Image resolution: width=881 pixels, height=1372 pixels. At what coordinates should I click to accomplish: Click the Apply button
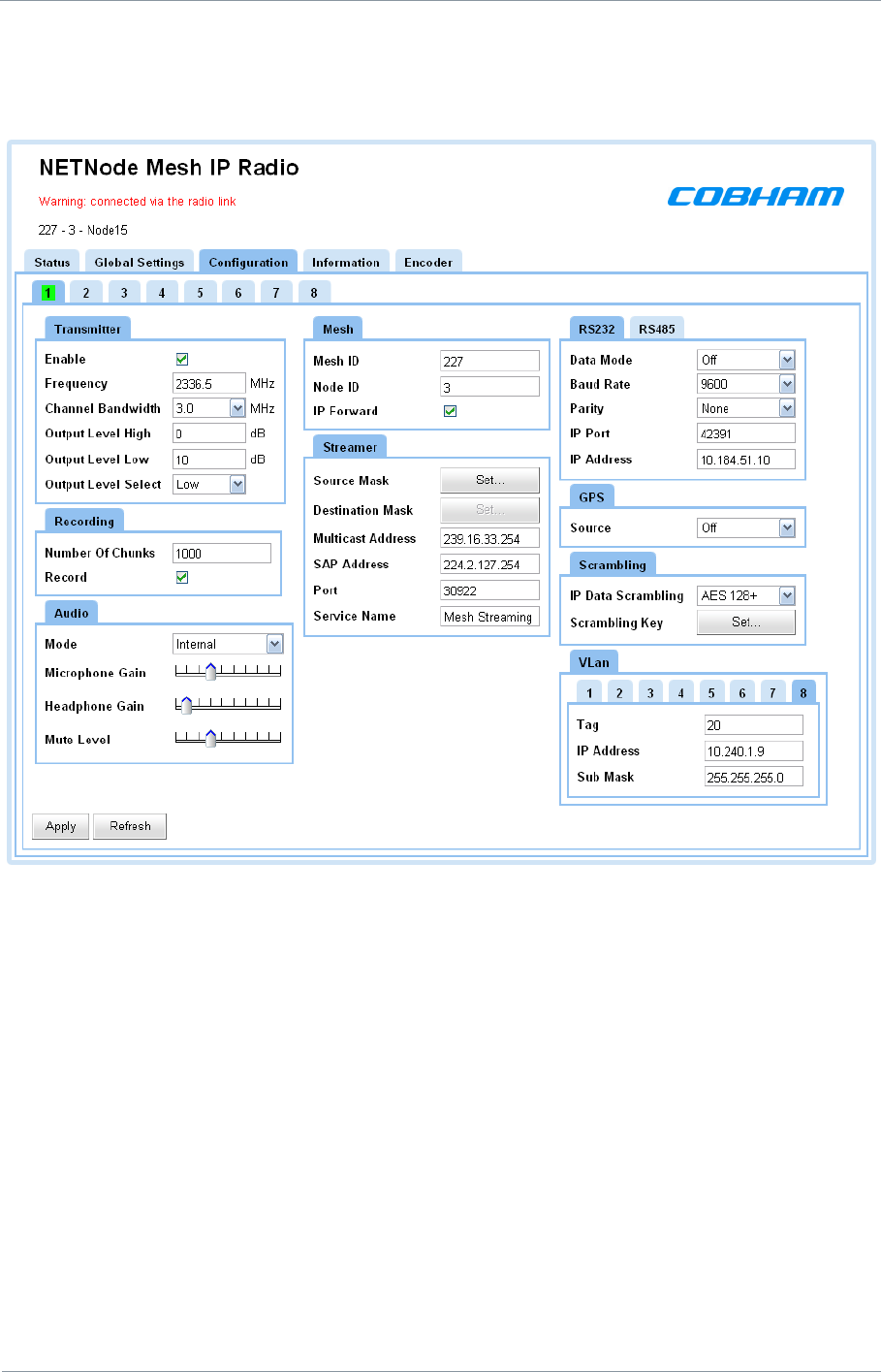pos(61,827)
